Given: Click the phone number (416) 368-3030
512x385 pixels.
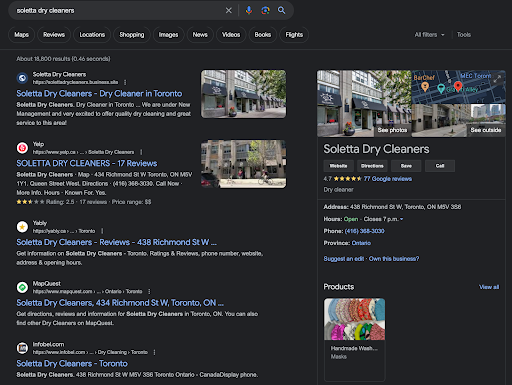Looking at the screenshot, I should click(364, 231).
